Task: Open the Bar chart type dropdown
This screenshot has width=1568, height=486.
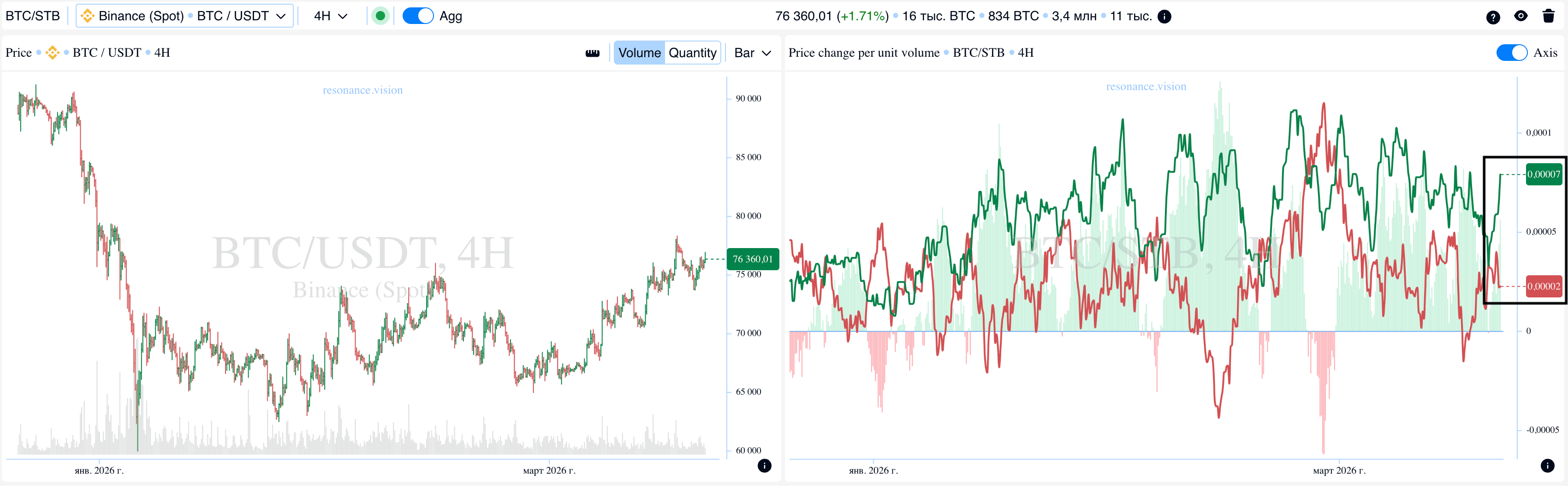Action: [752, 53]
